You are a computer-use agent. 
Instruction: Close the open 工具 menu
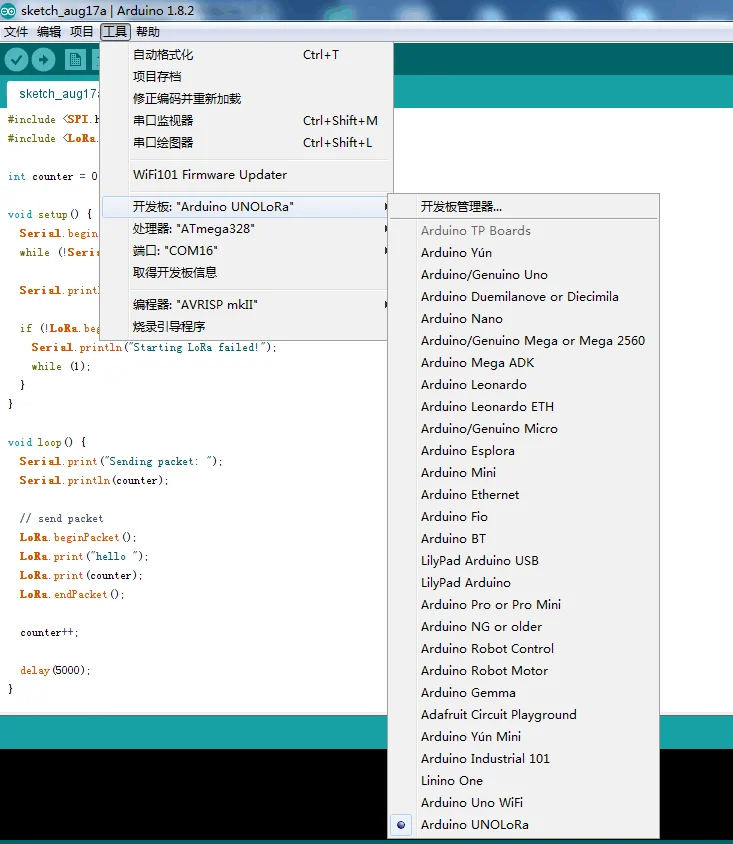[115, 32]
